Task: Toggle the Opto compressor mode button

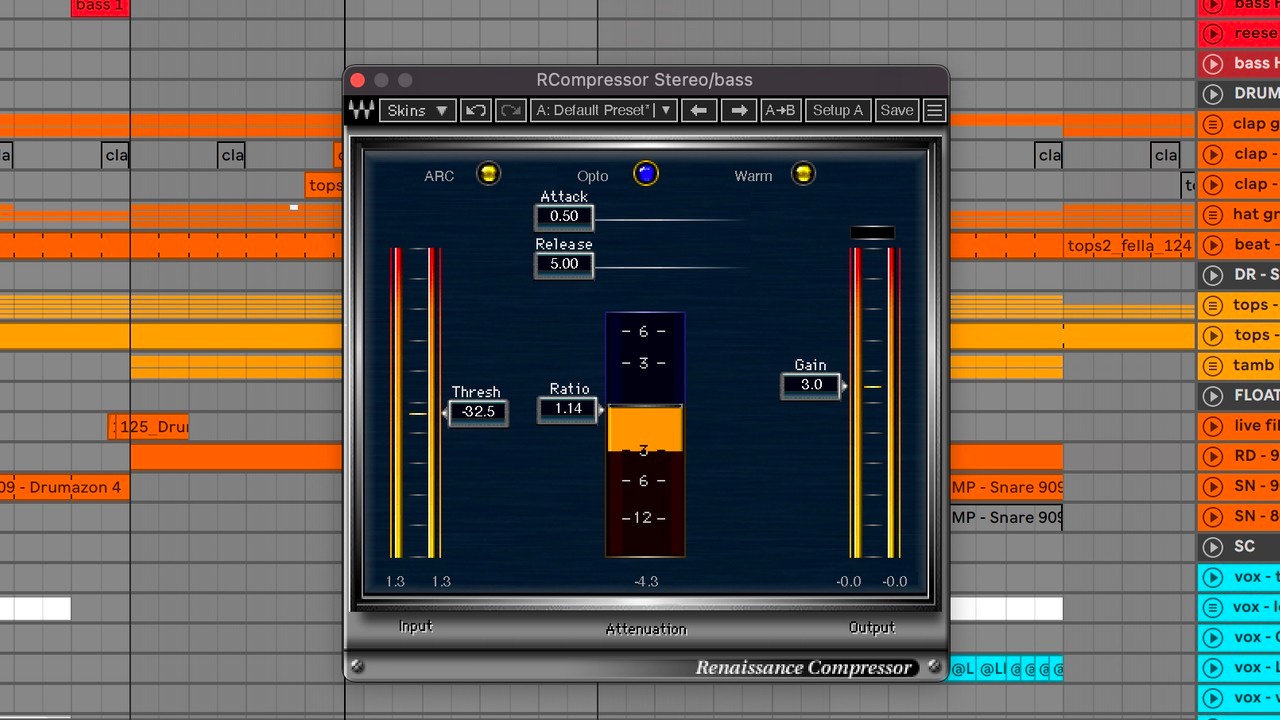Action: pyautogui.click(x=646, y=174)
